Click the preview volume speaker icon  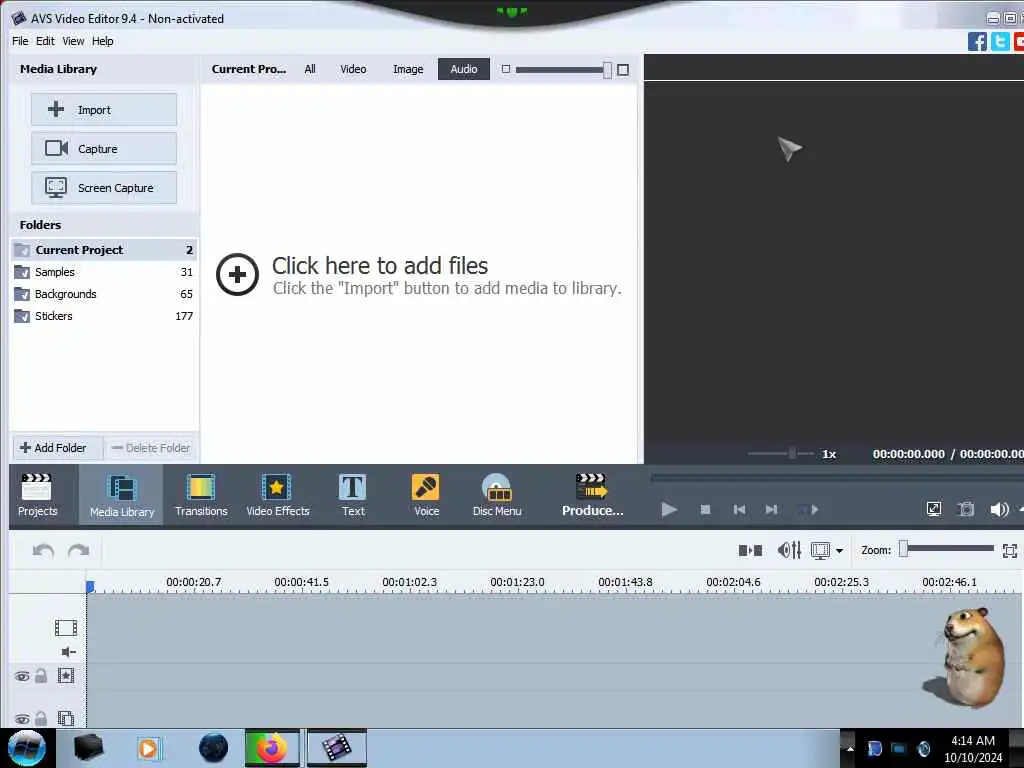(x=999, y=509)
